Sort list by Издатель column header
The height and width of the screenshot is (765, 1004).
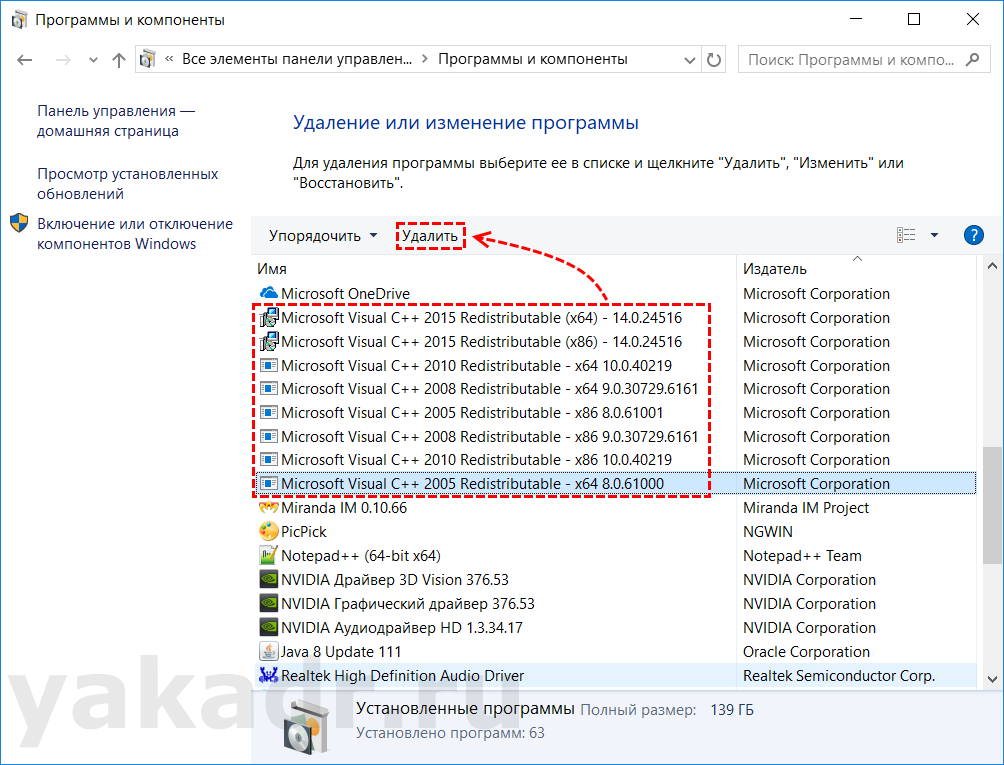(x=775, y=269)
